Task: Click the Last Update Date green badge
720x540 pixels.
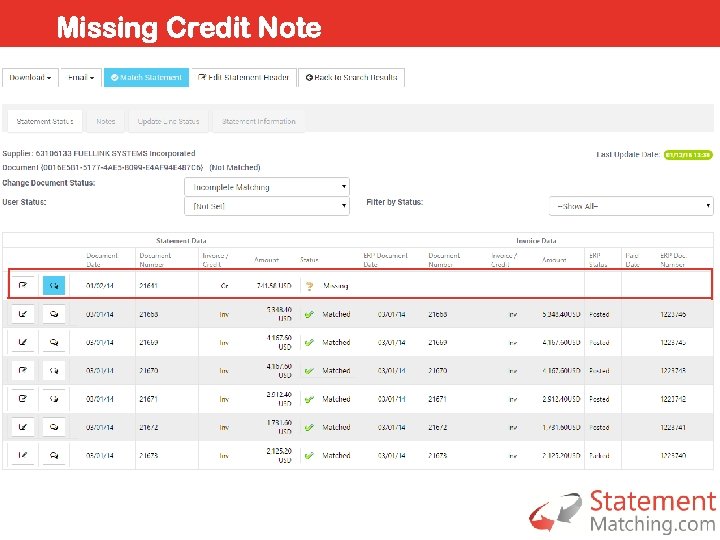Action: click(688, 155)
